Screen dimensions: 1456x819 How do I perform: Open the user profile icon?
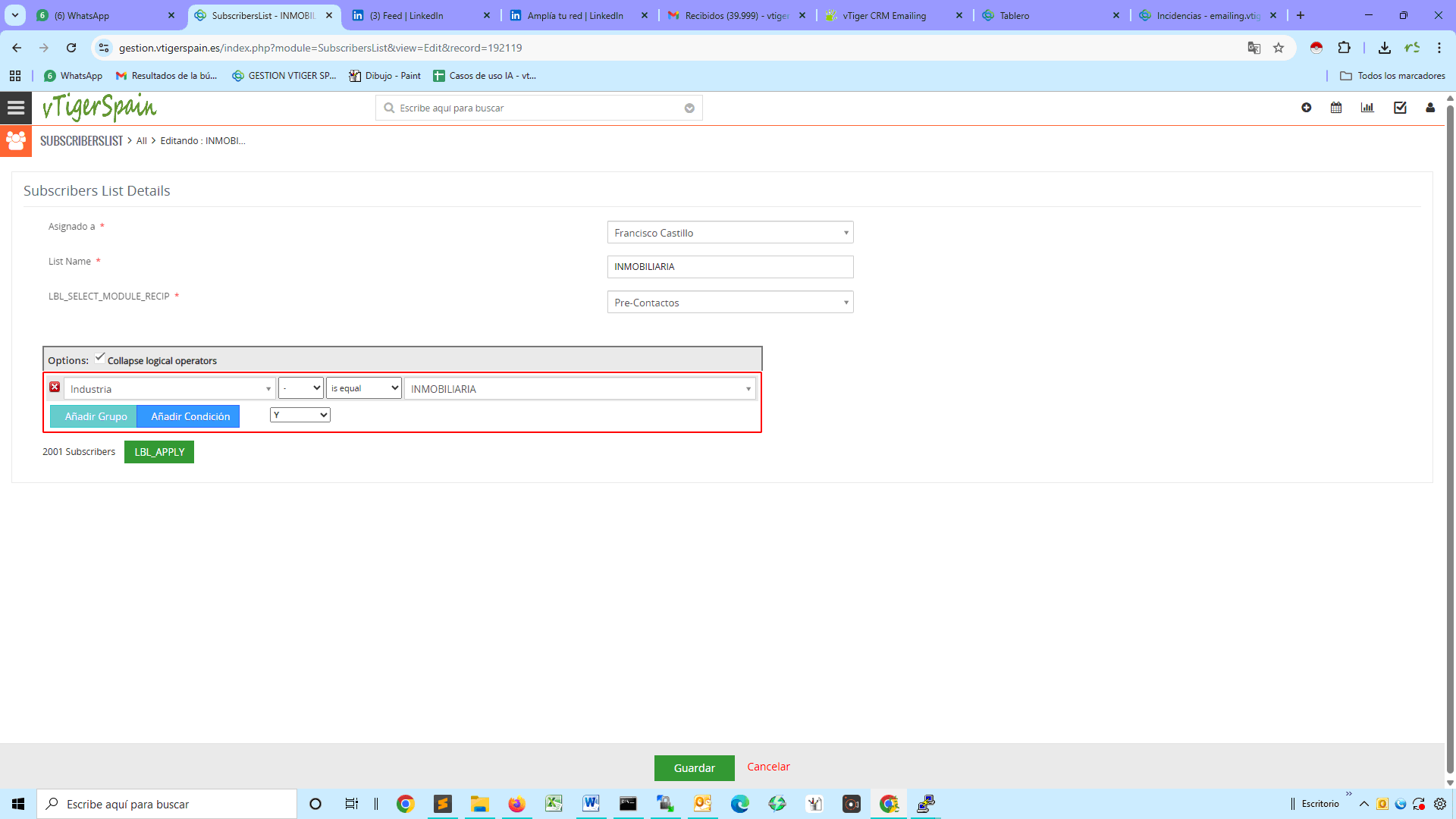tap(1430, 108)
